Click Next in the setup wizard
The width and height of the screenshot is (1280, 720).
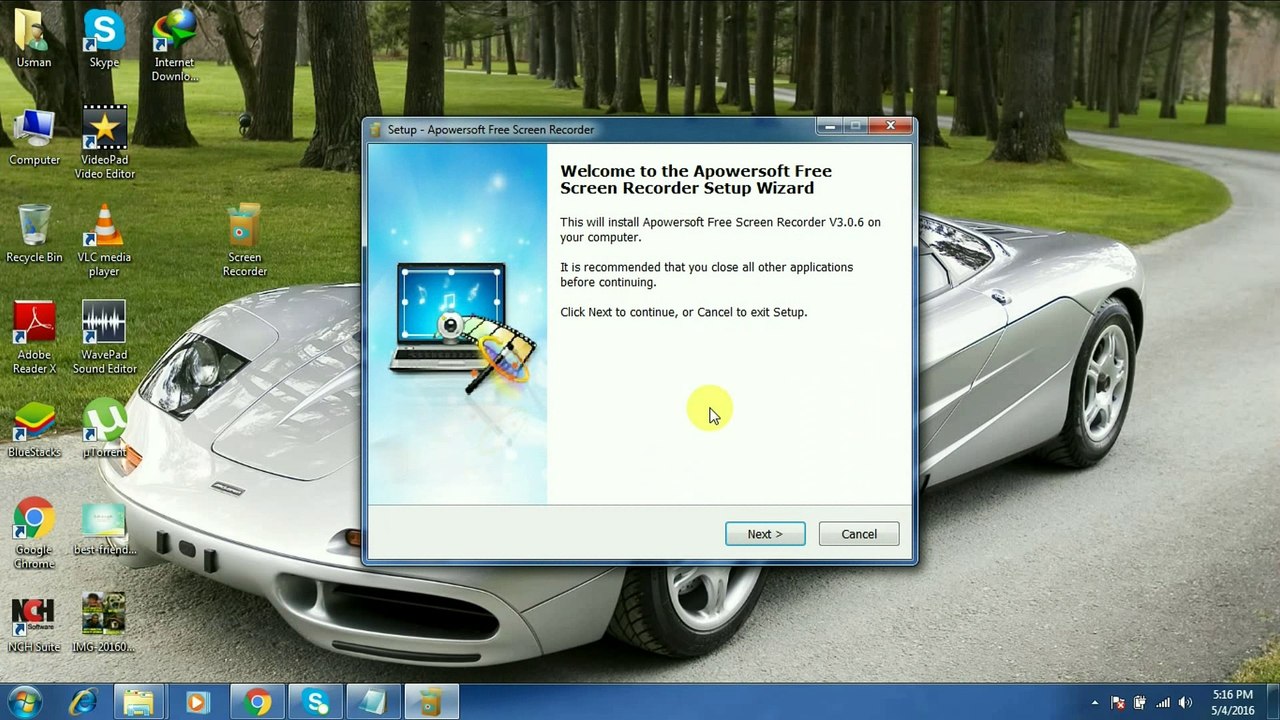pyautogui.click(x=765, y=534)
